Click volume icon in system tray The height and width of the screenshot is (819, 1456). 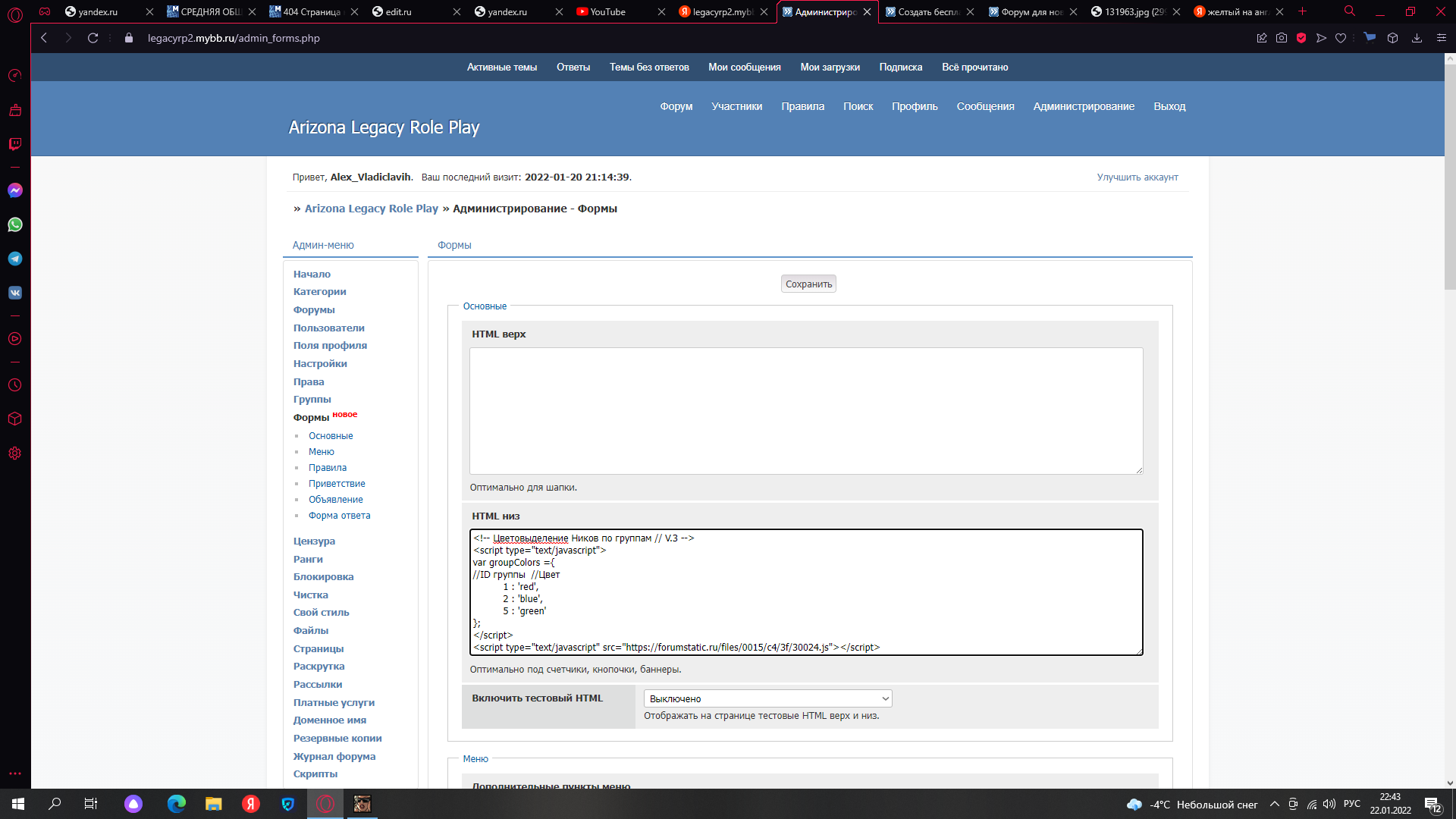pos(1329,804)
